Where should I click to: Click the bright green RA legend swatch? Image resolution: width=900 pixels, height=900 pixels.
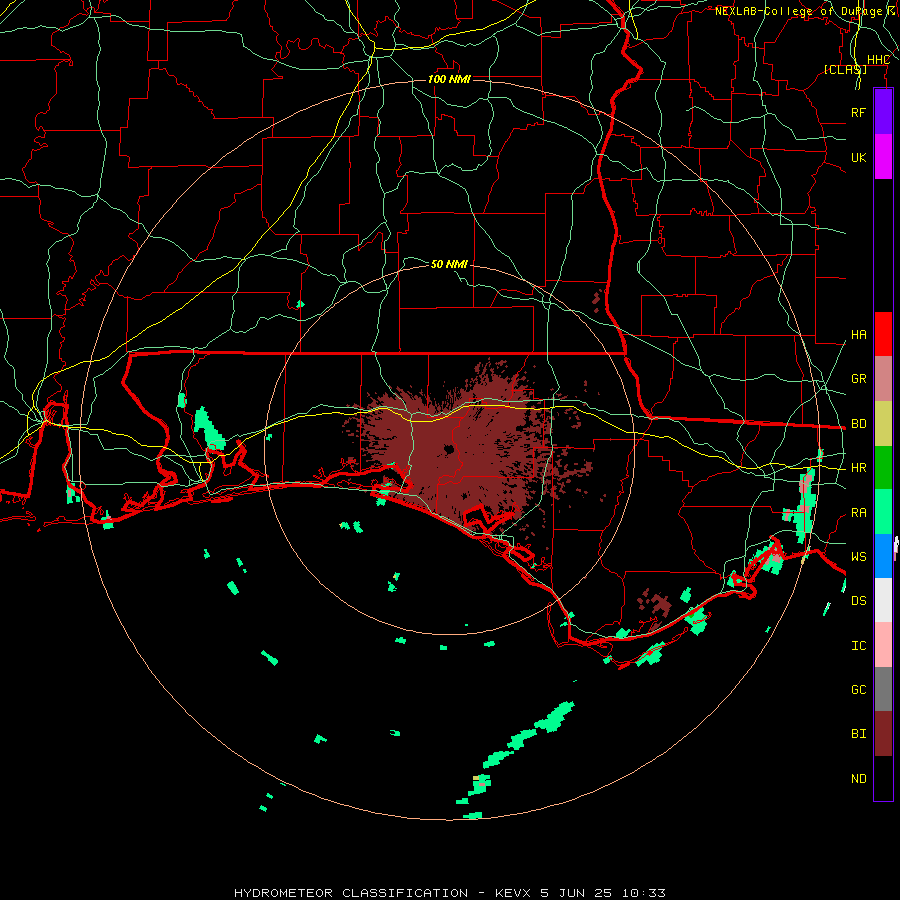tap(883, 512)
